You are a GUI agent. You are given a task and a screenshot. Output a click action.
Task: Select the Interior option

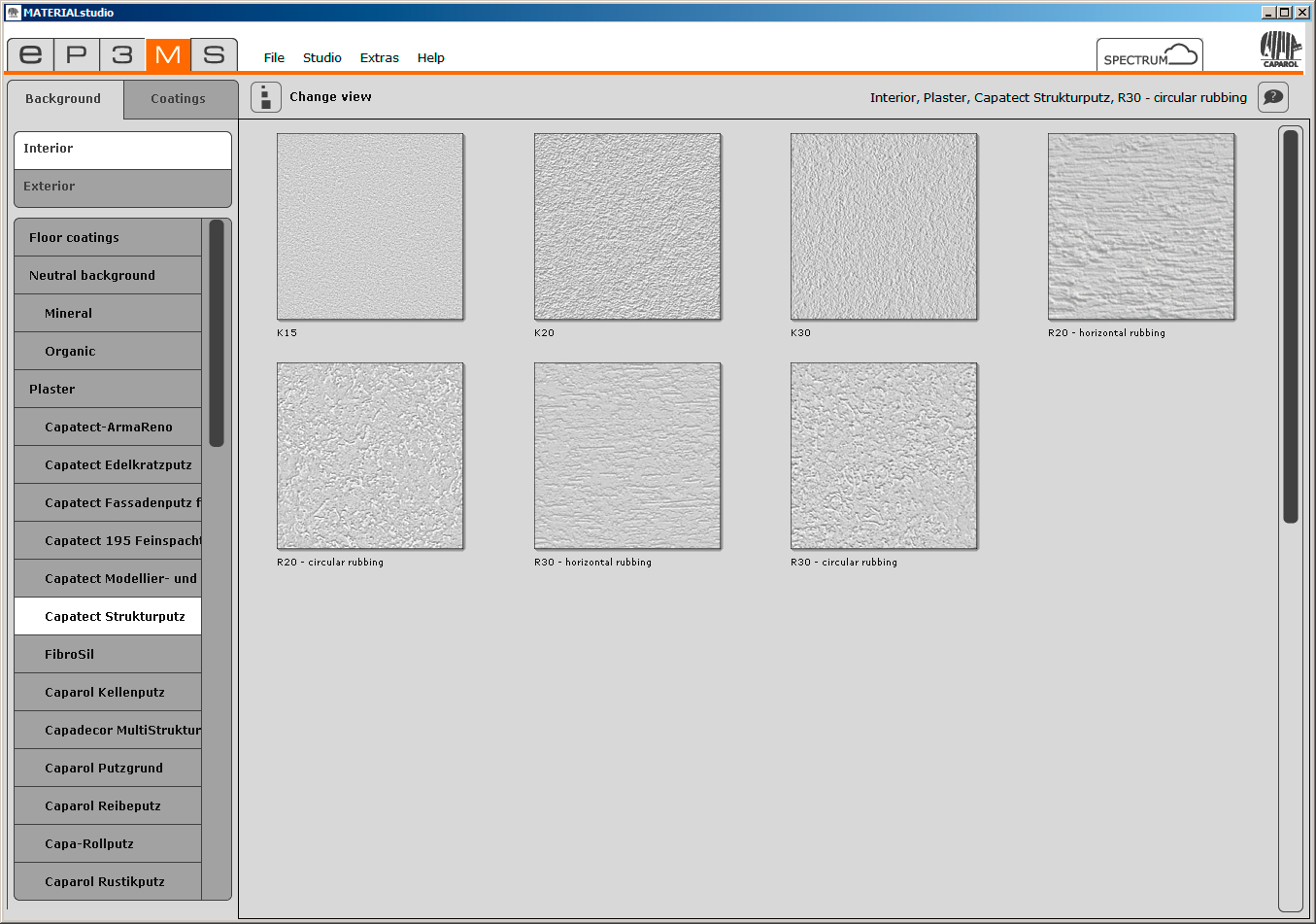[x=122, y=150]
